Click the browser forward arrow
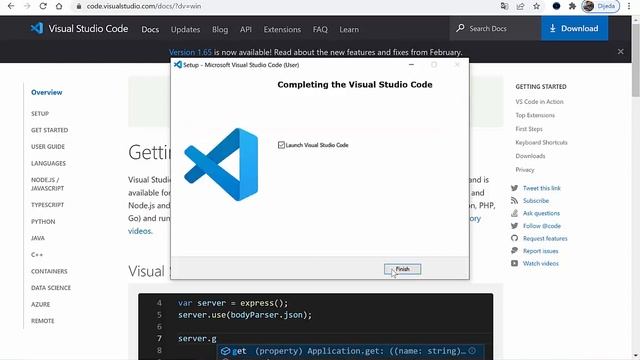This screenshot has height=360, width=640. coord(27,6)
